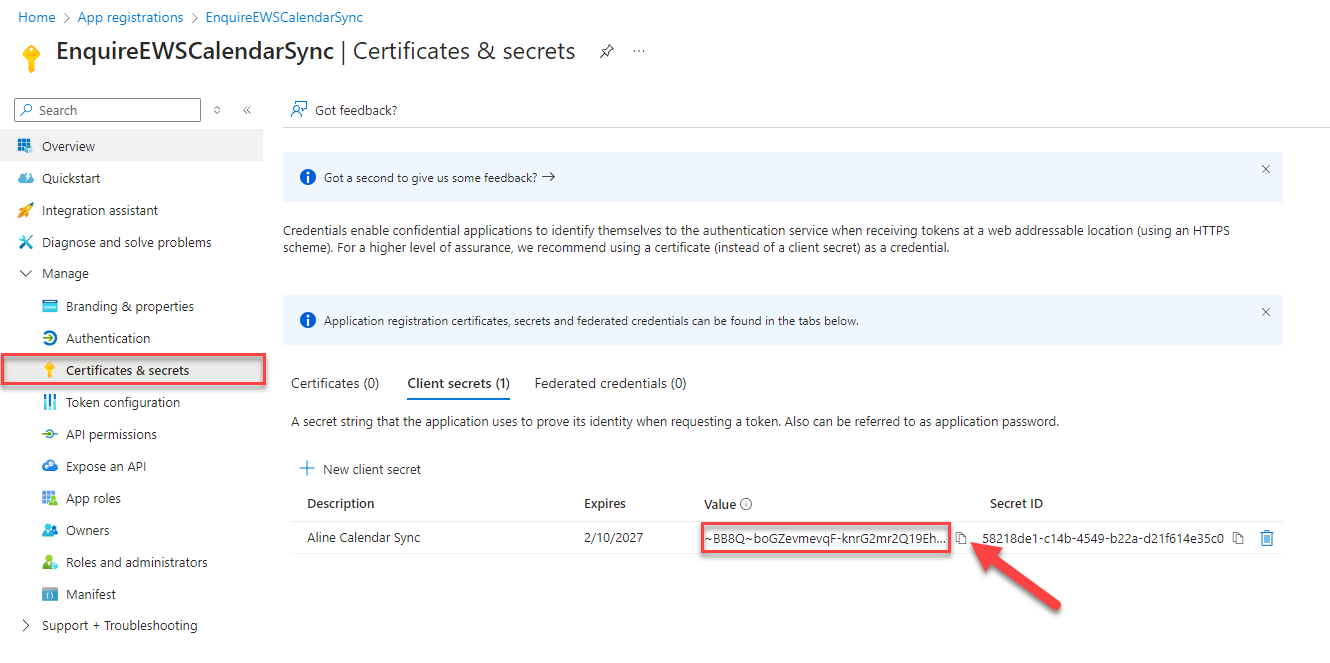Go to Home breadcrumb
The height and width of the screenshot is (663, 1330).
click(37, 17)
